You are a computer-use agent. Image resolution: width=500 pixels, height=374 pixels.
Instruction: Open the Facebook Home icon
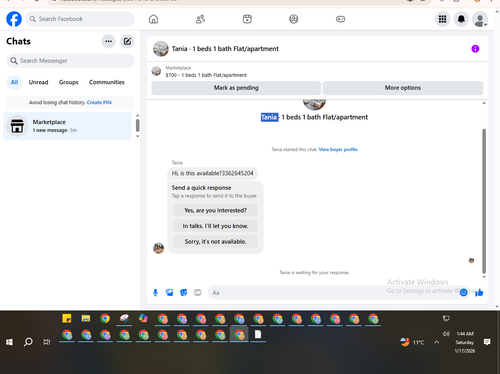tap(153, 19)
